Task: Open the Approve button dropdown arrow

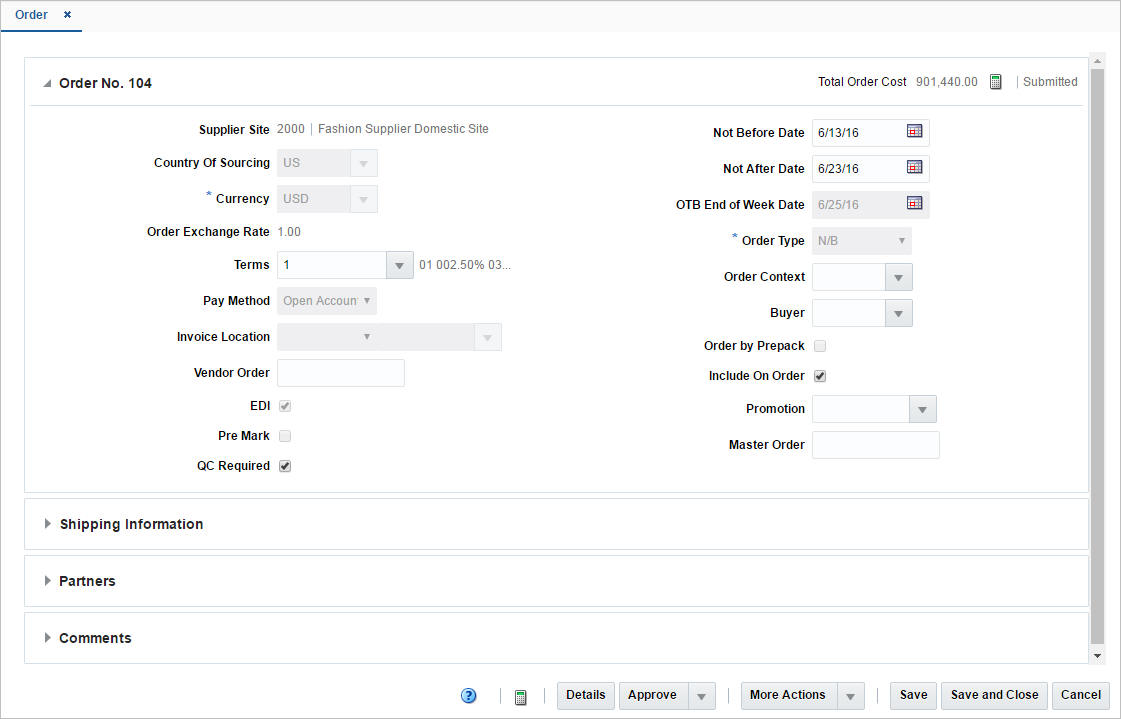Action: coord(701,696)
